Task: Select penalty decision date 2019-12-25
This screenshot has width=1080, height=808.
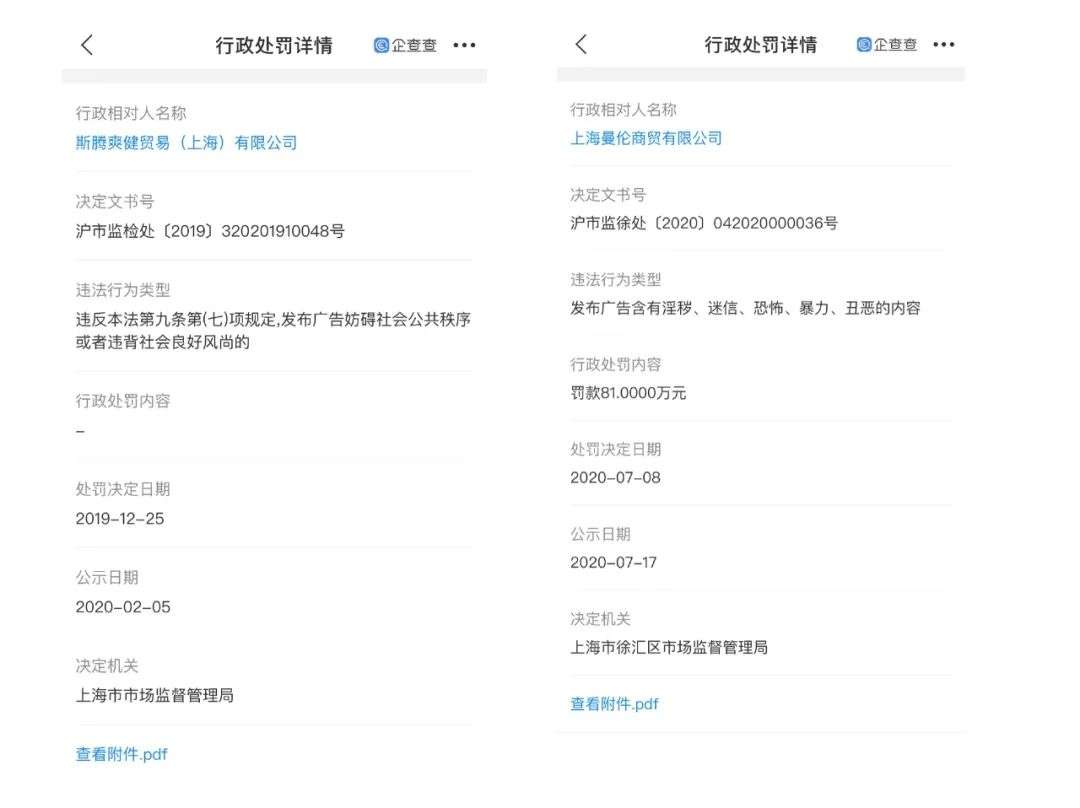Action: click(120, 519)
